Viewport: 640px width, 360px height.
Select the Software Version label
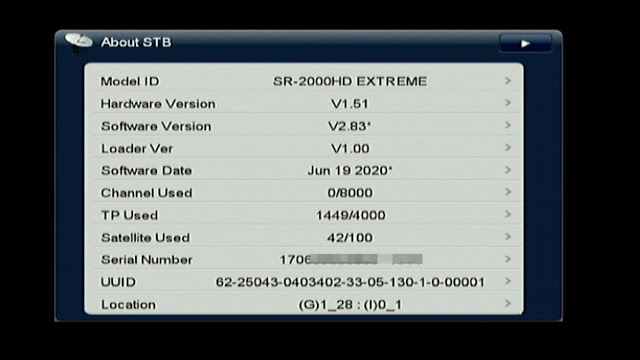(156, 126)
